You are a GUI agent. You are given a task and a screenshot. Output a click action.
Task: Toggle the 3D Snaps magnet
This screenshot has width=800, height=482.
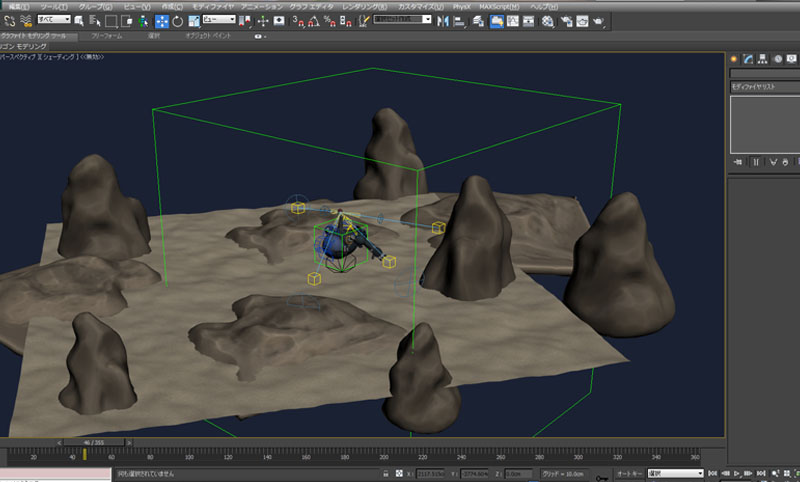tap(298, 21)
